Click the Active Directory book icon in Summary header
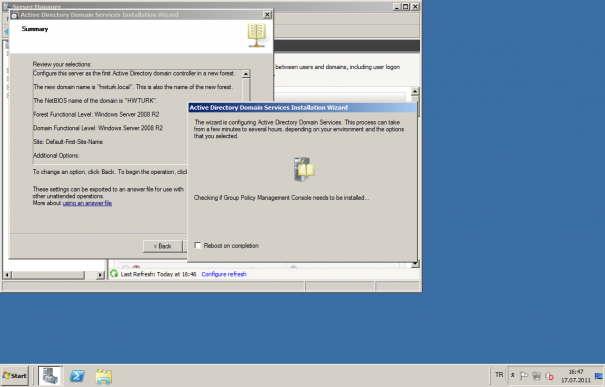The image size is (605, 387). coord(257,35)
